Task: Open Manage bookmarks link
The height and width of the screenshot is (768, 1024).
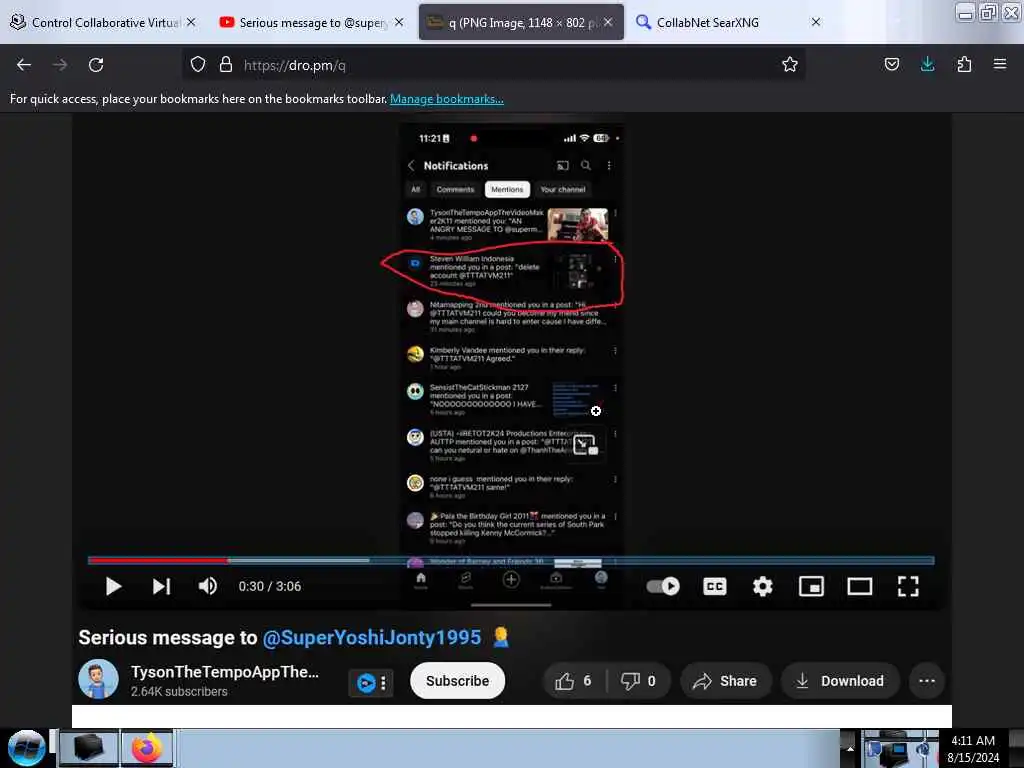Action: pos(447,99)
